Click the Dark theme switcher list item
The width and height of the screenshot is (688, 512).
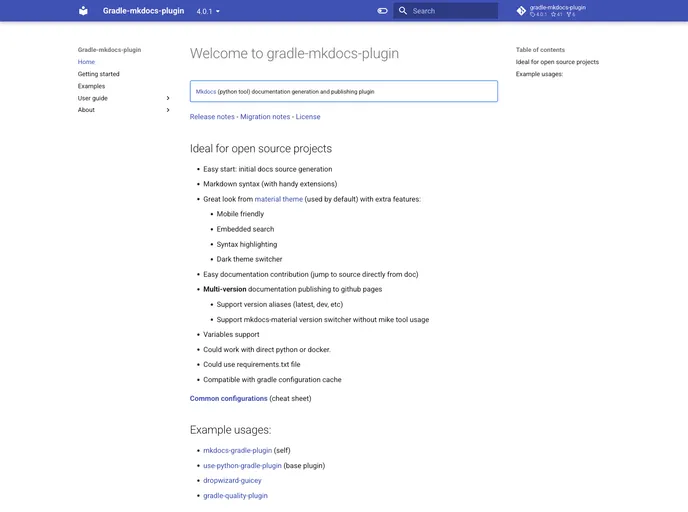click(249, 259)
